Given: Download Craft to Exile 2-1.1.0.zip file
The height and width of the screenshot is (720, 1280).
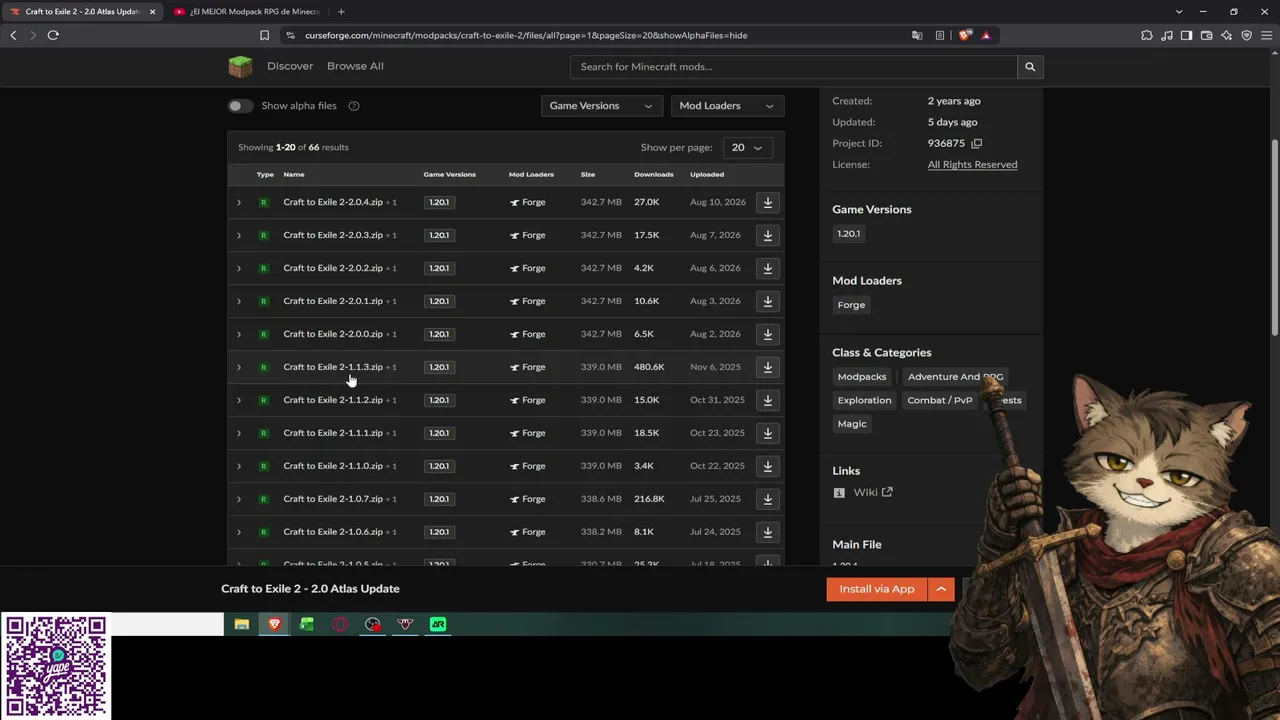Looking at the screenshot, I should pos(768,466).
